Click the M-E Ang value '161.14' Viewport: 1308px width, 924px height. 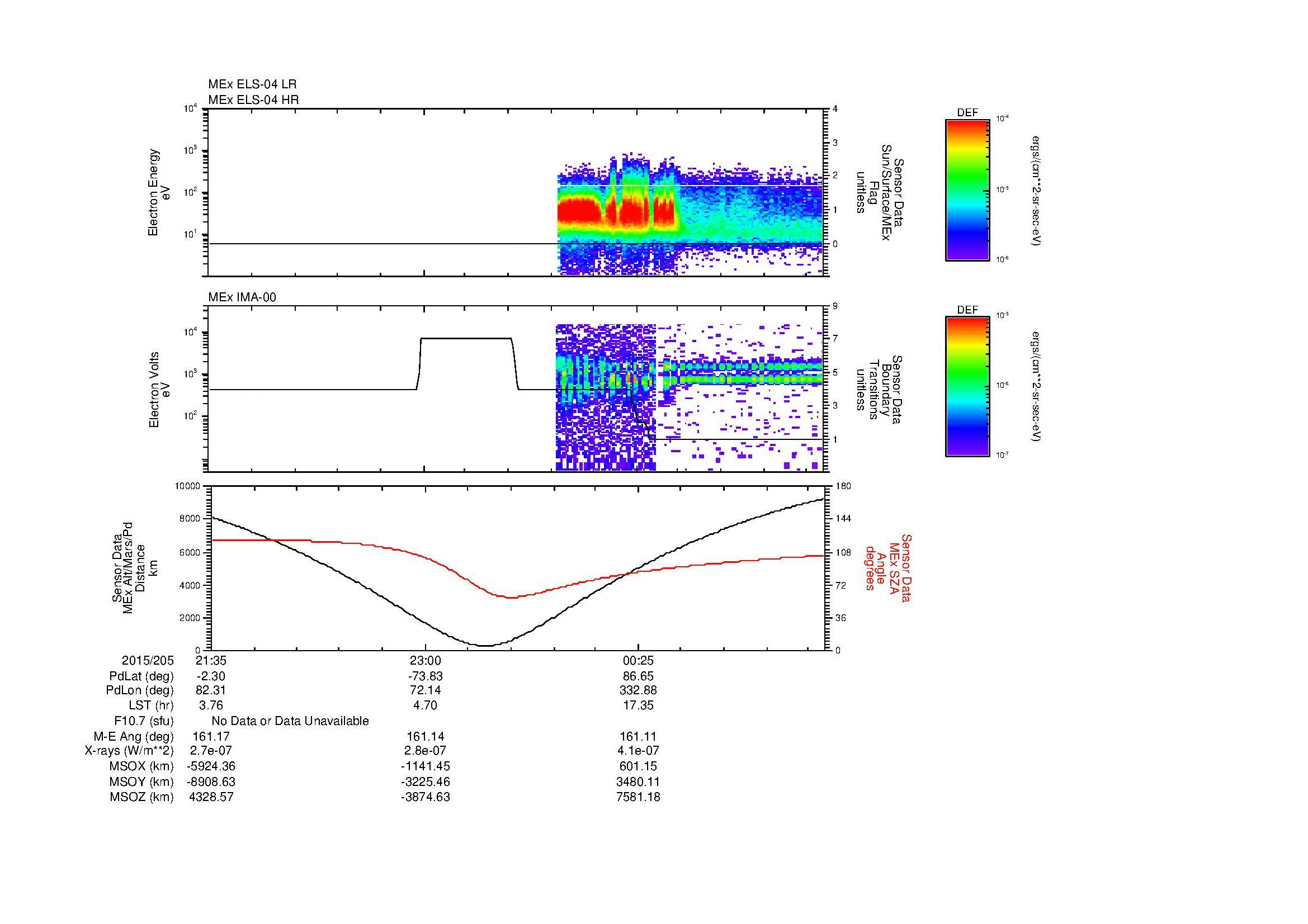click(426, 737)
